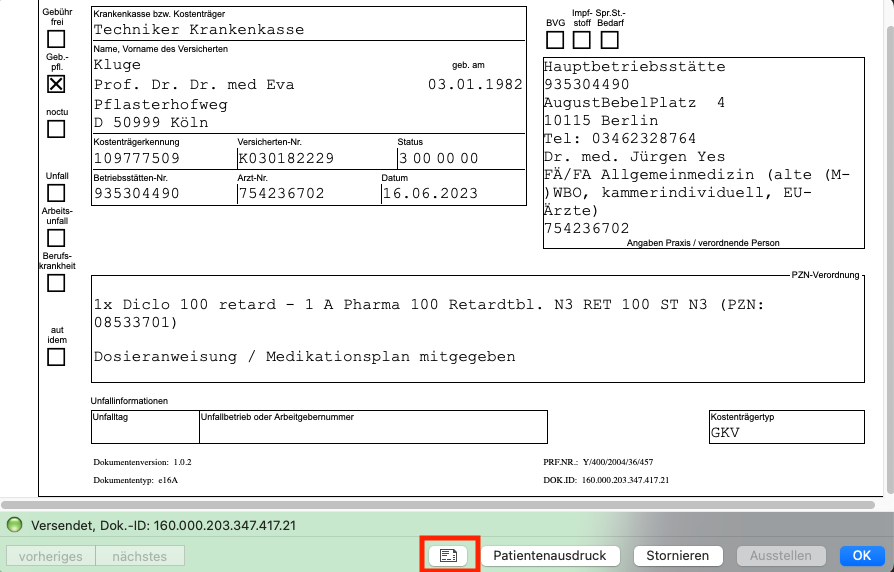
Task: Click the PZN-Verordnung label
Action: 825,275
